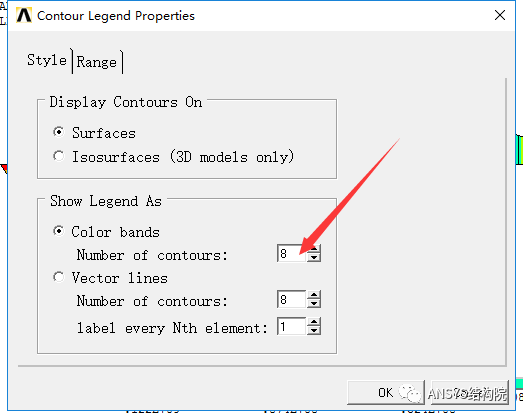
Task: Click the Color bands contours number field
Action: tap(292, 253)
